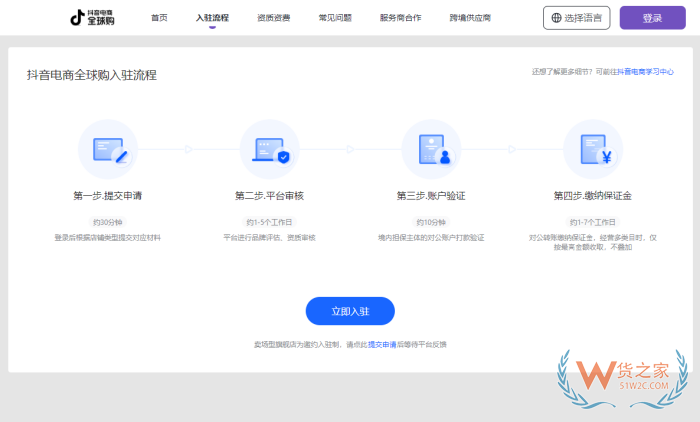This screenshot has height=422, width=700.
Task: Click the arrow between step one and two
Action: point(189,149)
